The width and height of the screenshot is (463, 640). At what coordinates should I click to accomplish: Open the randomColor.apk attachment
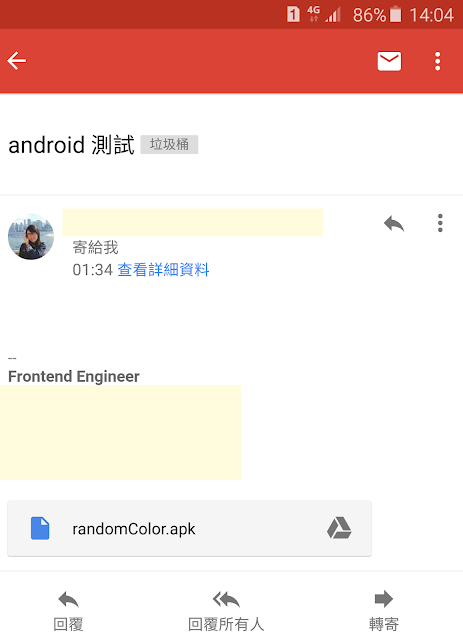click(189, 529)
